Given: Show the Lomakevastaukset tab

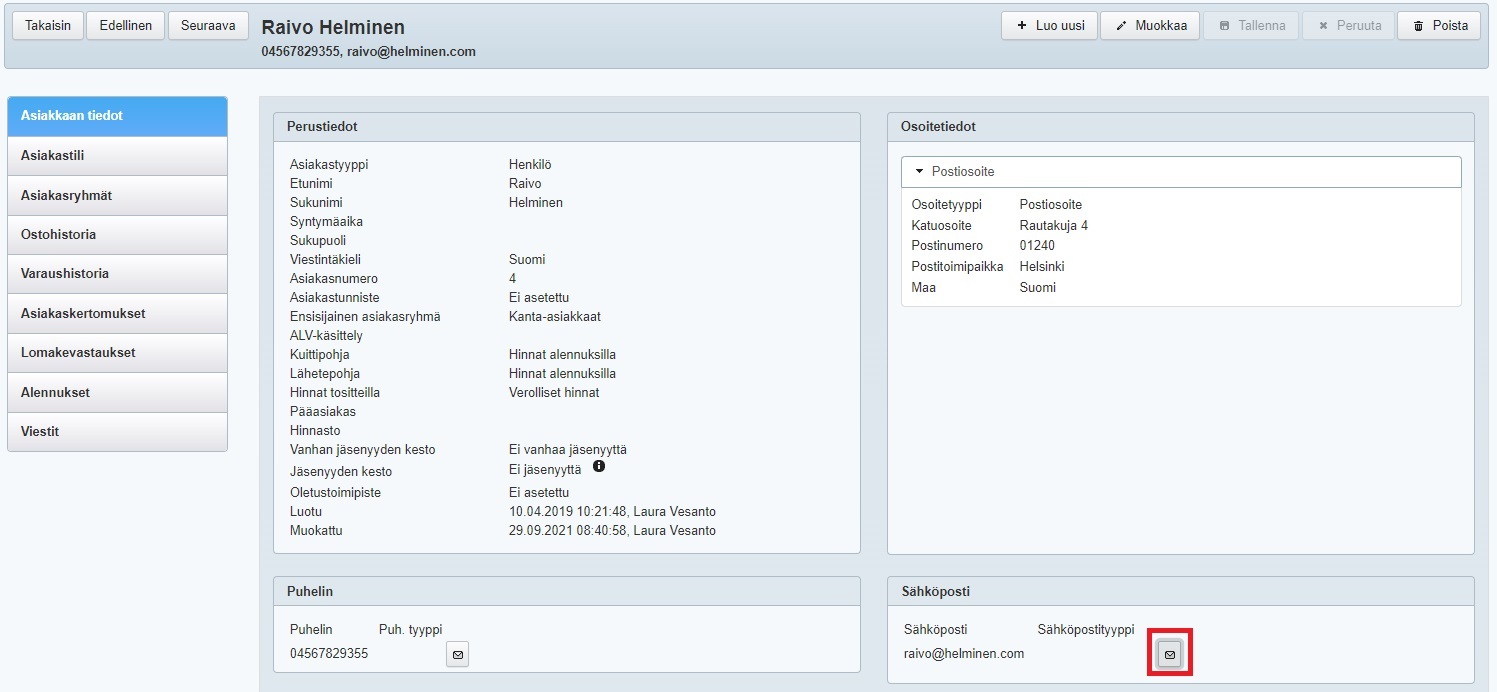Looking at the screenshot, I should coord(117,353).
